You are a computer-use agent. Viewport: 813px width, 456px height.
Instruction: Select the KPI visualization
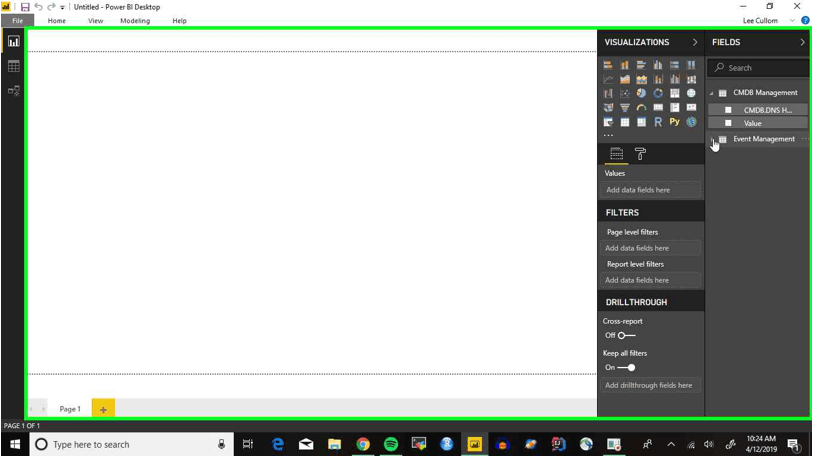point(691,107)
